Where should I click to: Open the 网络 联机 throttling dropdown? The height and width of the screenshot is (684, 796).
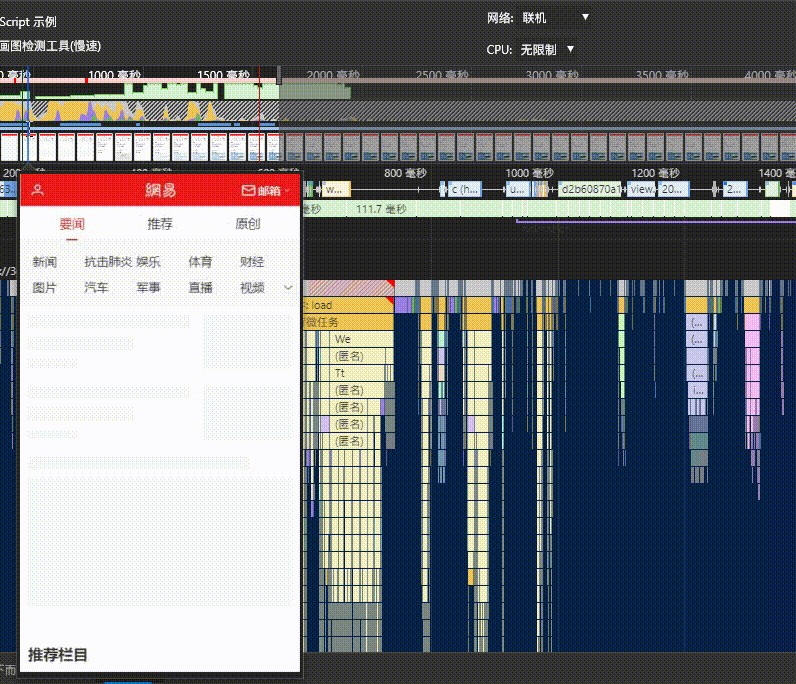point(555,18)
